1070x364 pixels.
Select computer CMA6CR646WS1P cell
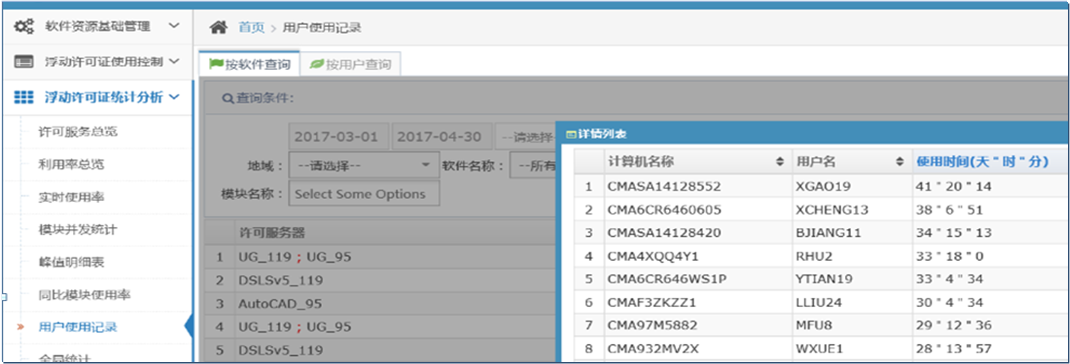[x=697, y=279]
